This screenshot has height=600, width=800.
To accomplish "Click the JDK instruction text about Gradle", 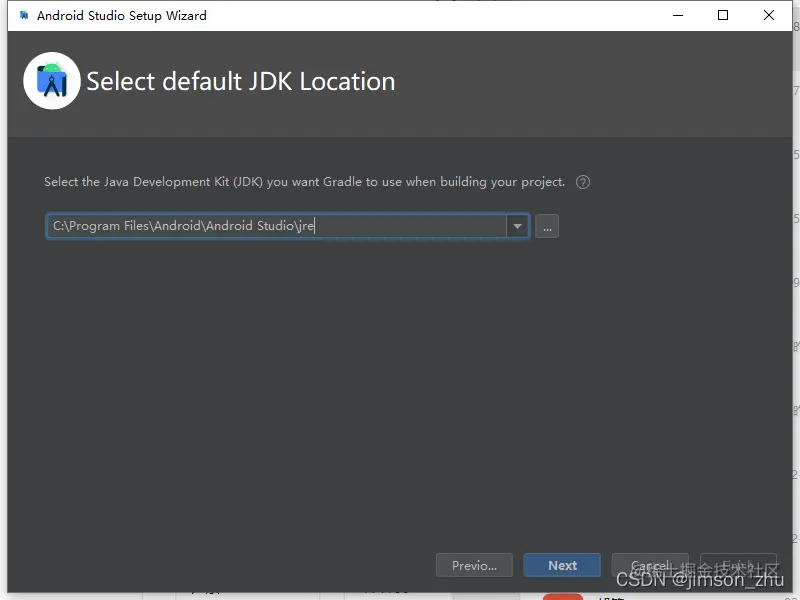I will pos(305,182).
